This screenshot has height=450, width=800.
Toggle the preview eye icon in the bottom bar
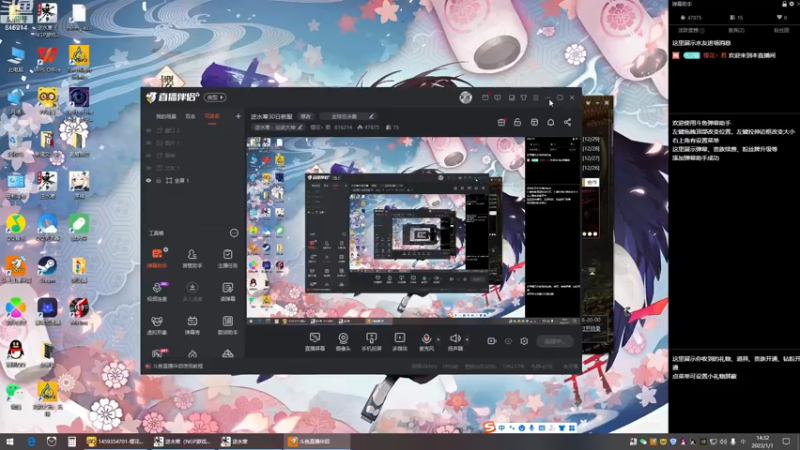point(508,341)
